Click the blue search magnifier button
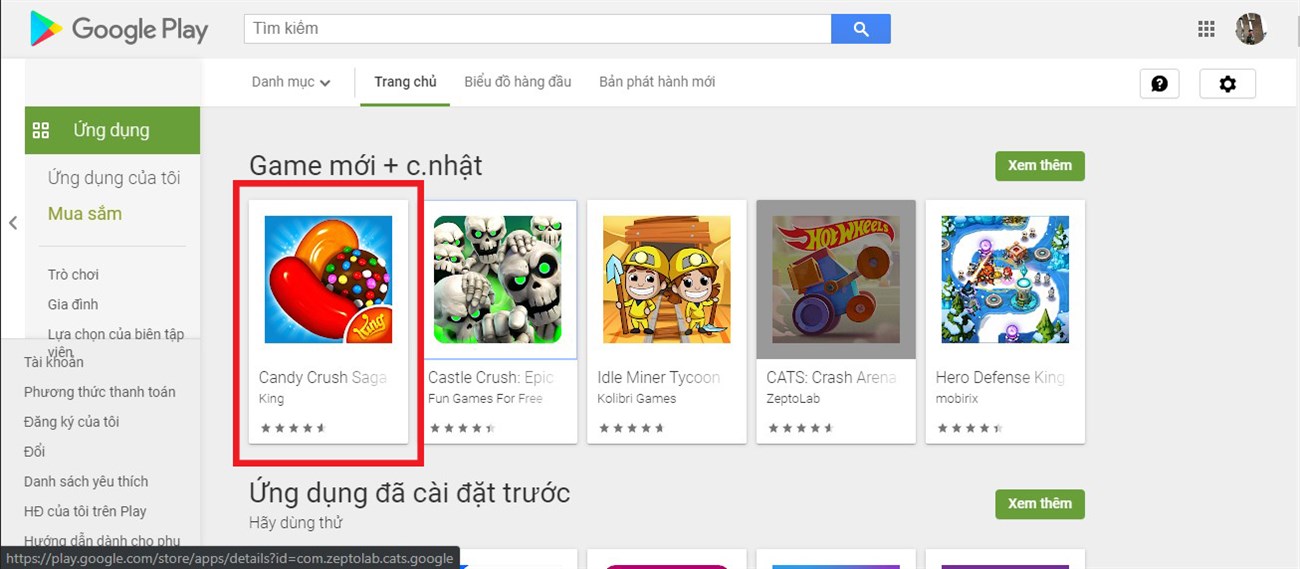 click(861, 29)
